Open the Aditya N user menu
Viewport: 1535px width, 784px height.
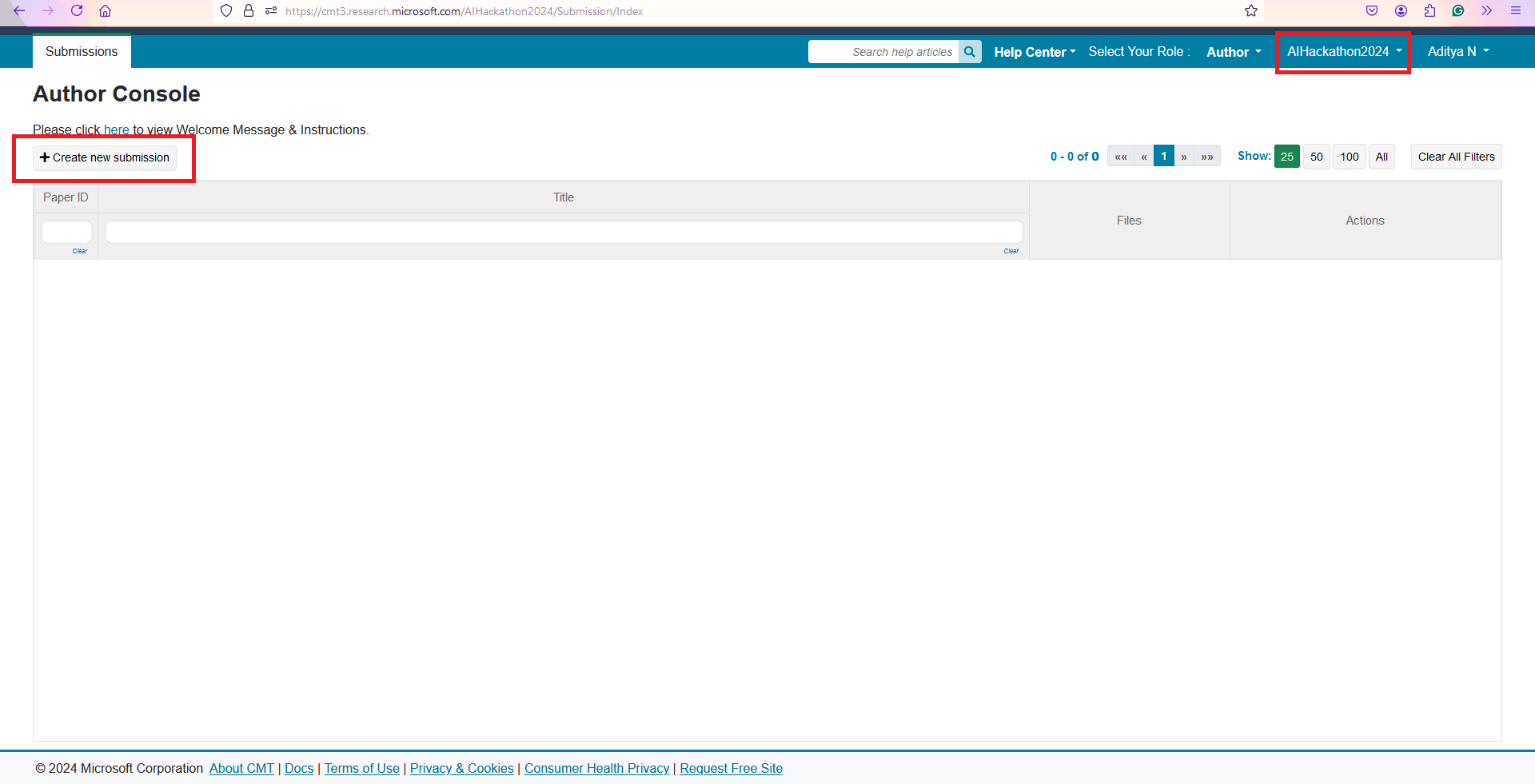click(1458, 52)
